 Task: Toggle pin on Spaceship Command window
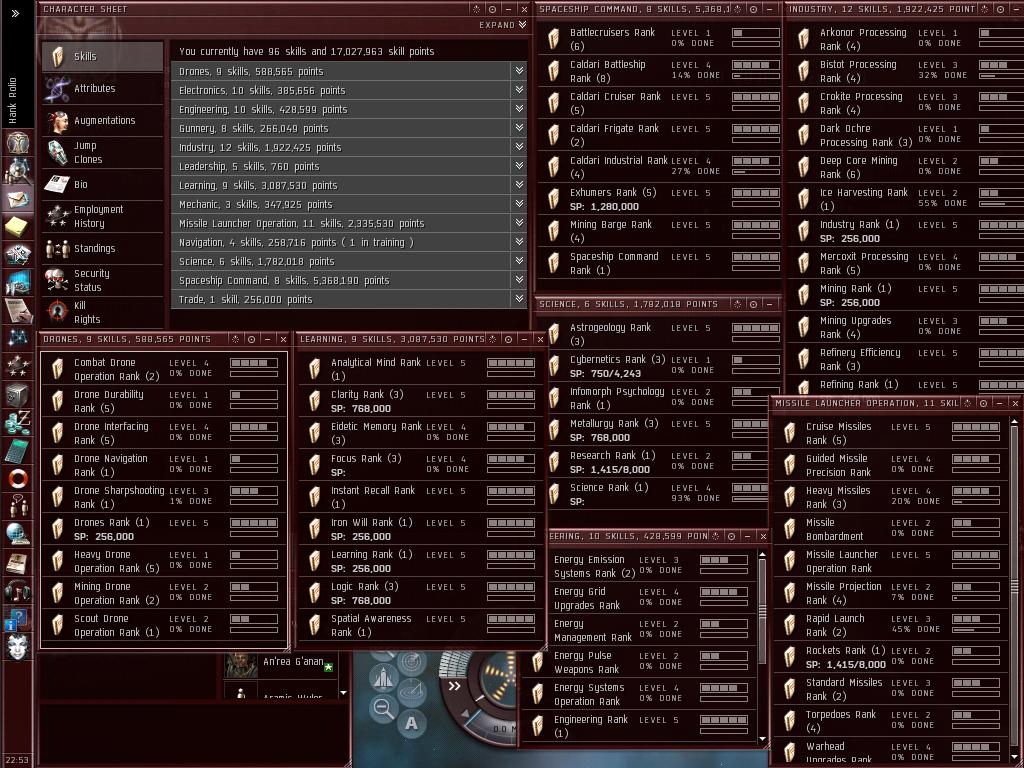pos(753,9)
